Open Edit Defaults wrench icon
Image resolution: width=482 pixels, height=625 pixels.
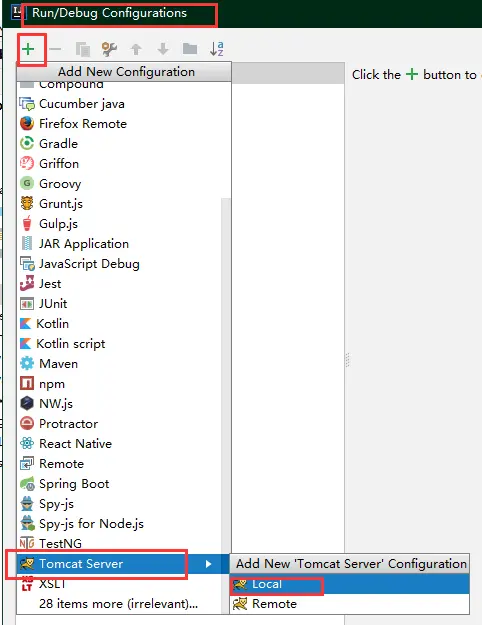[x=109, y=49]
